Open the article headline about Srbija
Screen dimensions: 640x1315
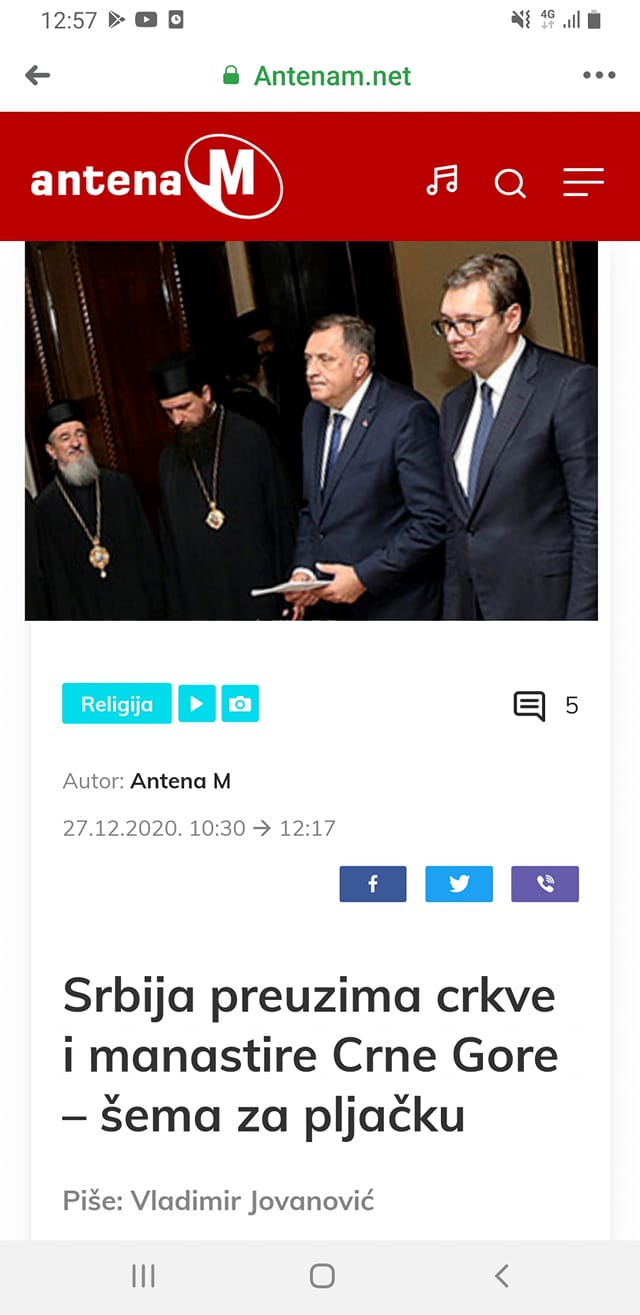tap(309, 1057)
